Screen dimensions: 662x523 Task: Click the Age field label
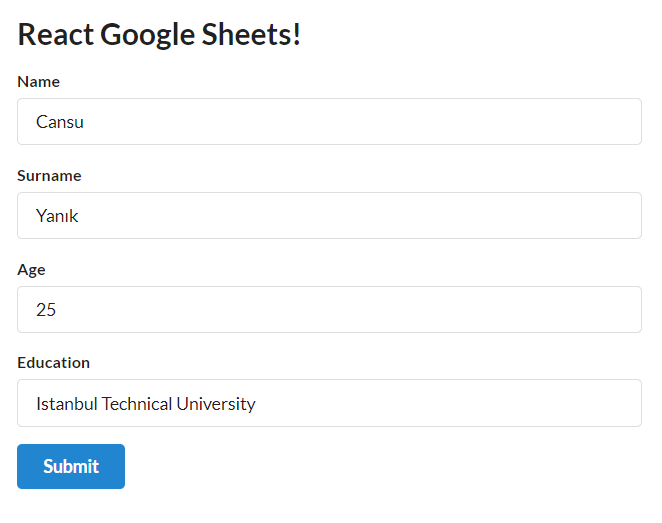(x=31, y=270)
